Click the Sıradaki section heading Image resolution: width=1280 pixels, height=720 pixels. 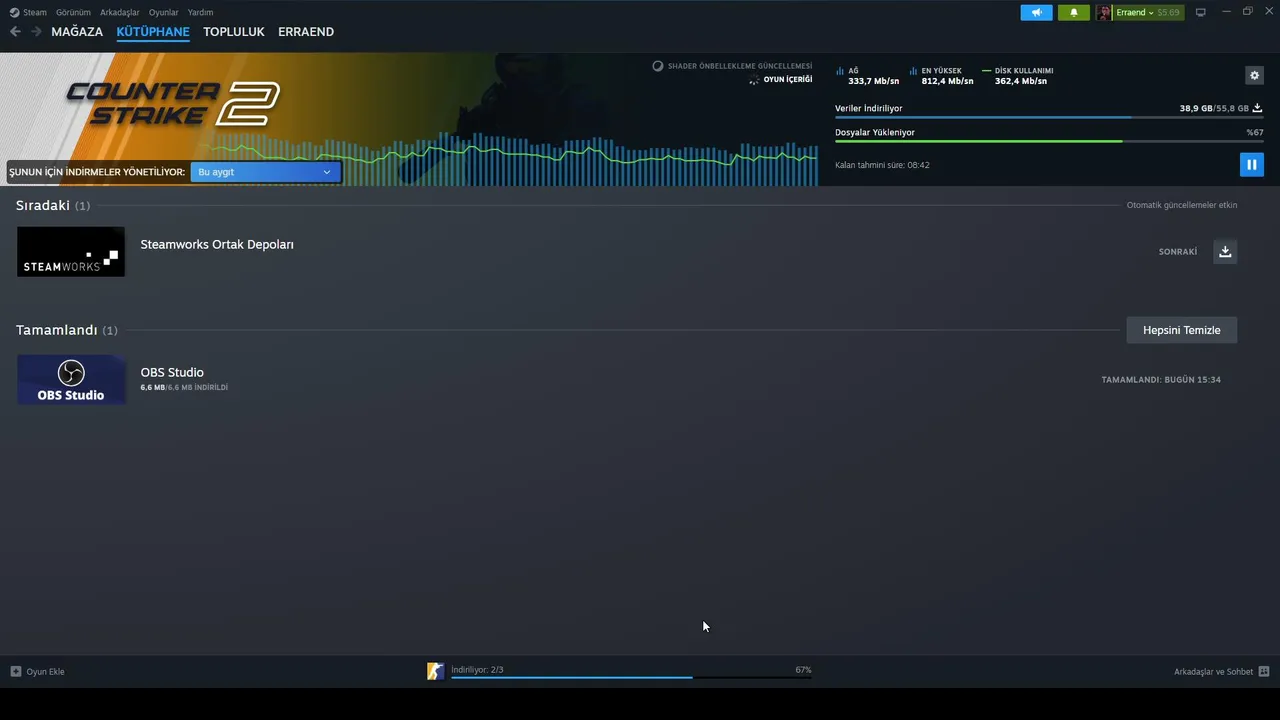click(43, 205)
